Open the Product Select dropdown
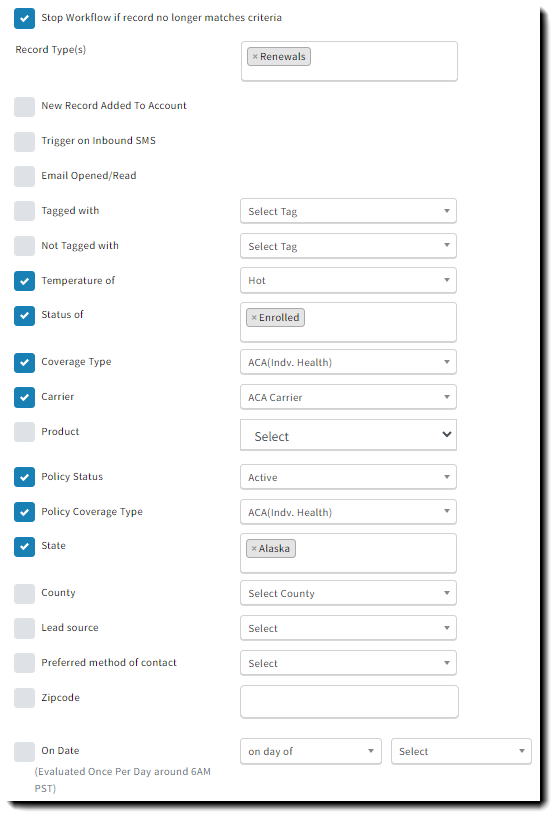Viewport: 555px width, 818px height. coord(348,435)
